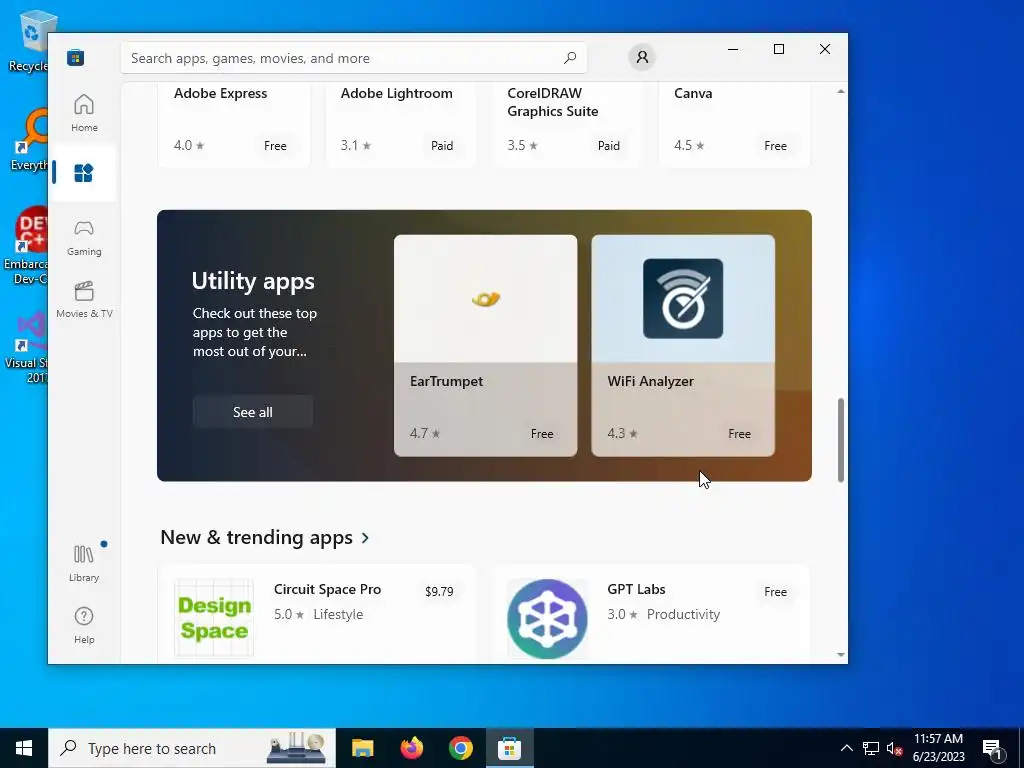Click the WiFi Analyzer app icon
Image resolution: width=1024 pixels, height=768 pixels.
[x=683, y=298]
